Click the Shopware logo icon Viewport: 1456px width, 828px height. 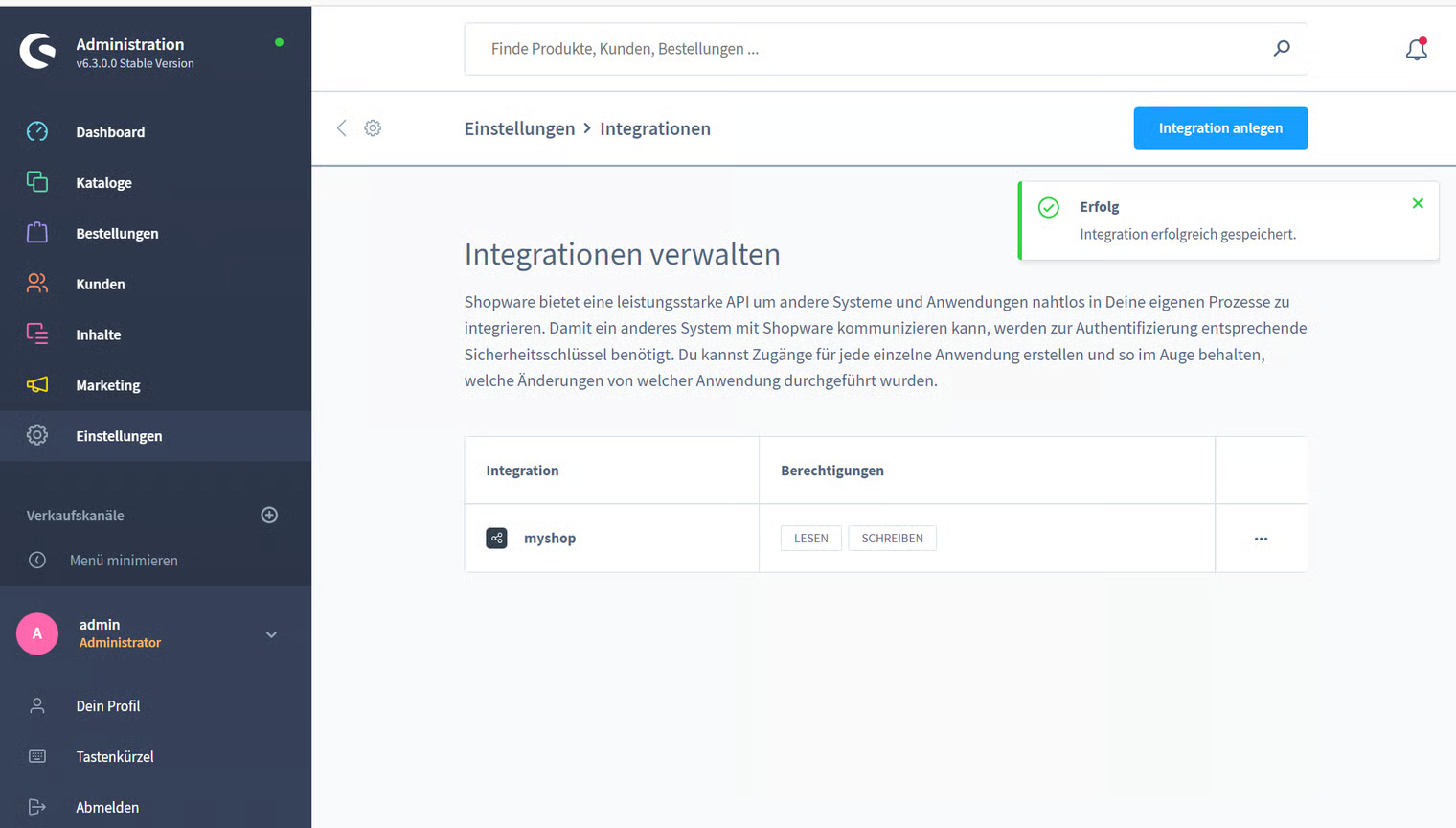[x=38, y=51]
